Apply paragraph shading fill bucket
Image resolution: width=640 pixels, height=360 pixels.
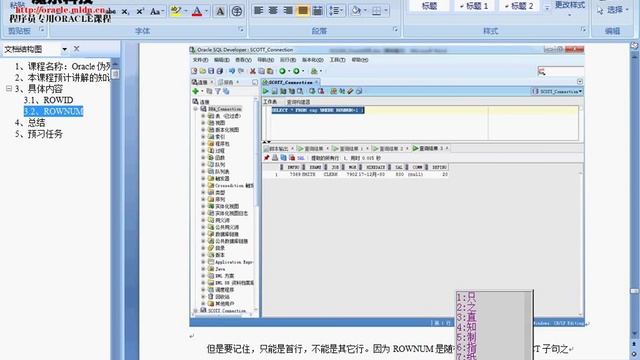[x=356, y=11]
